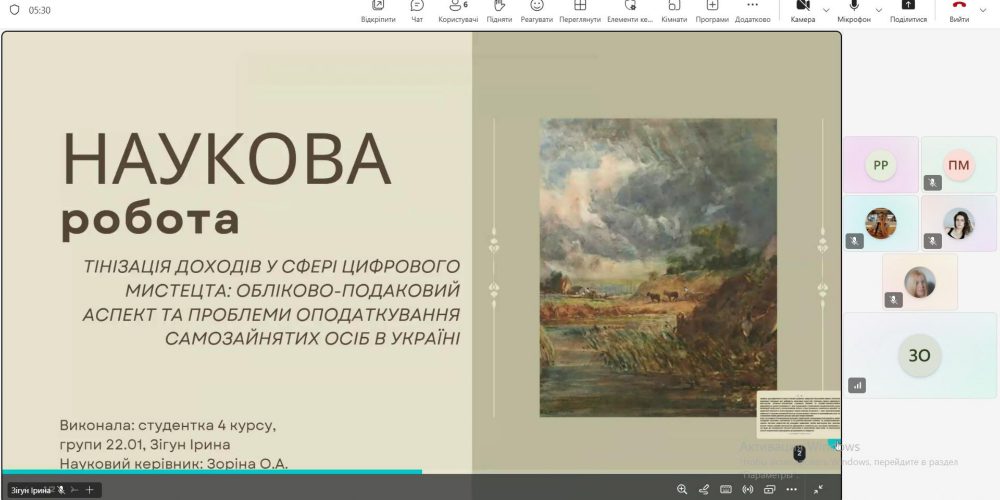1000x500 pixels.
Task: Open the annotation pen tool
Action: pos(704,489)
